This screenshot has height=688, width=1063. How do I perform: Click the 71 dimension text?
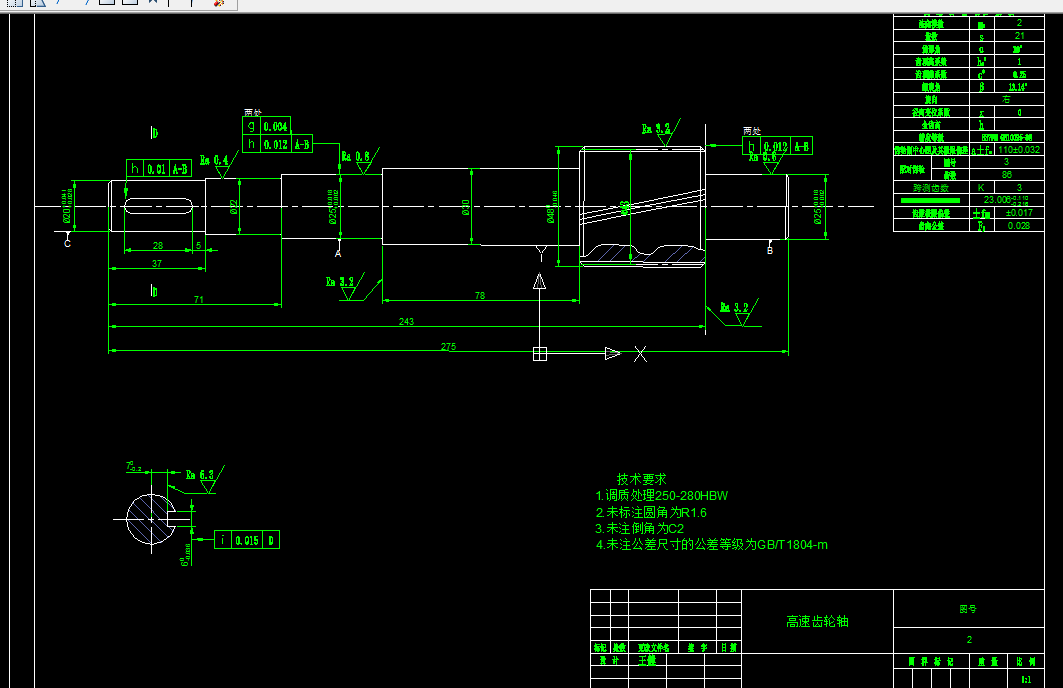[199, 299]
